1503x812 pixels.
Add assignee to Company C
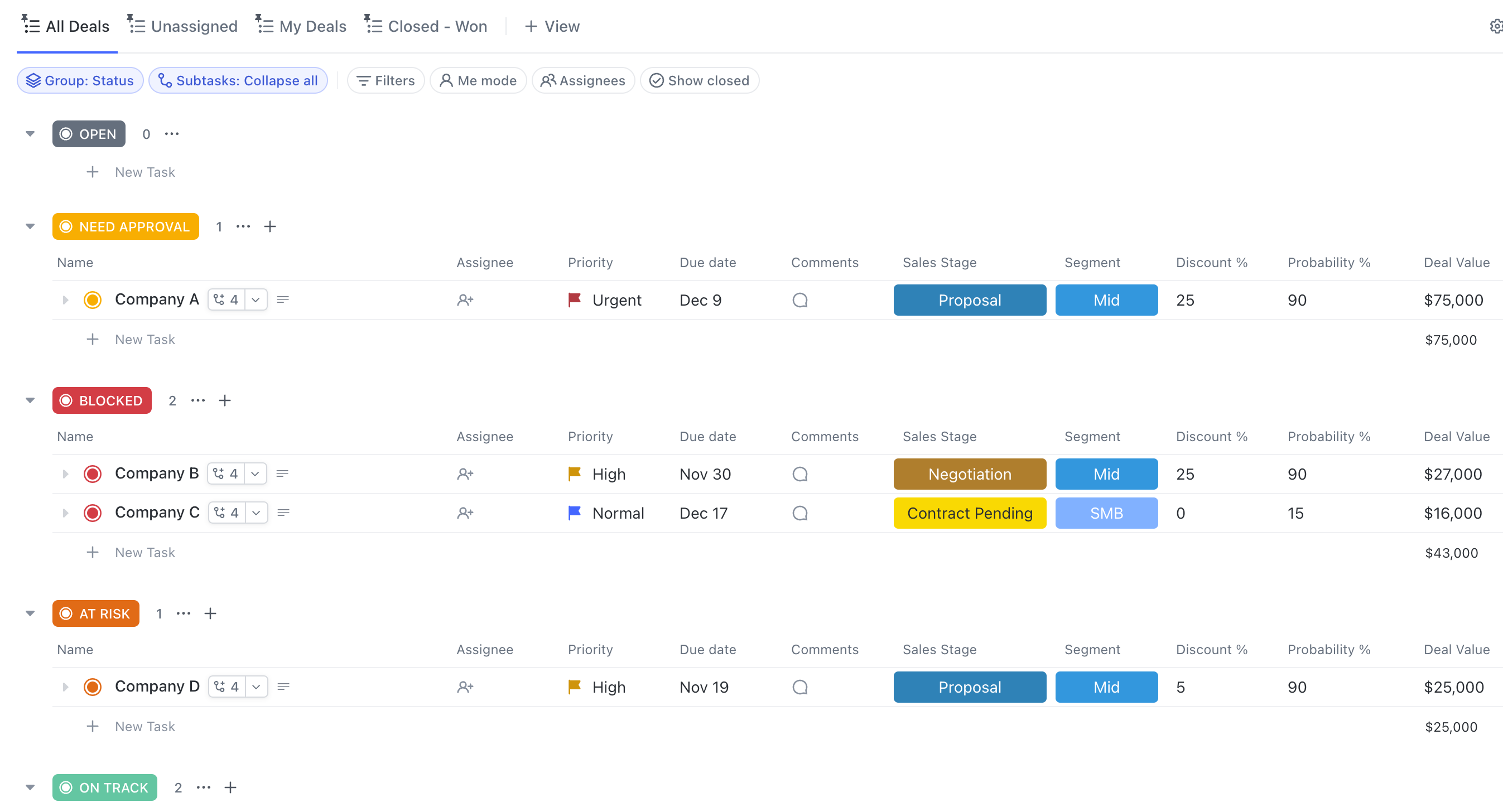(x=465, y=513)
